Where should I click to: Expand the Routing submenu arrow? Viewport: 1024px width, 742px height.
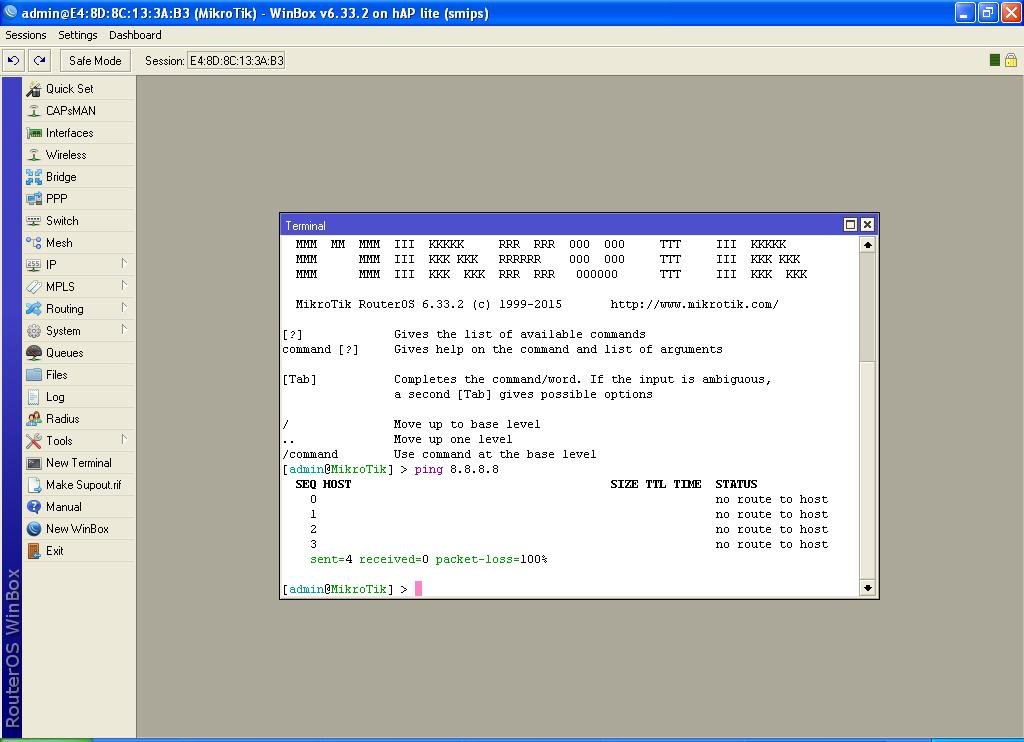pos(124,308)
